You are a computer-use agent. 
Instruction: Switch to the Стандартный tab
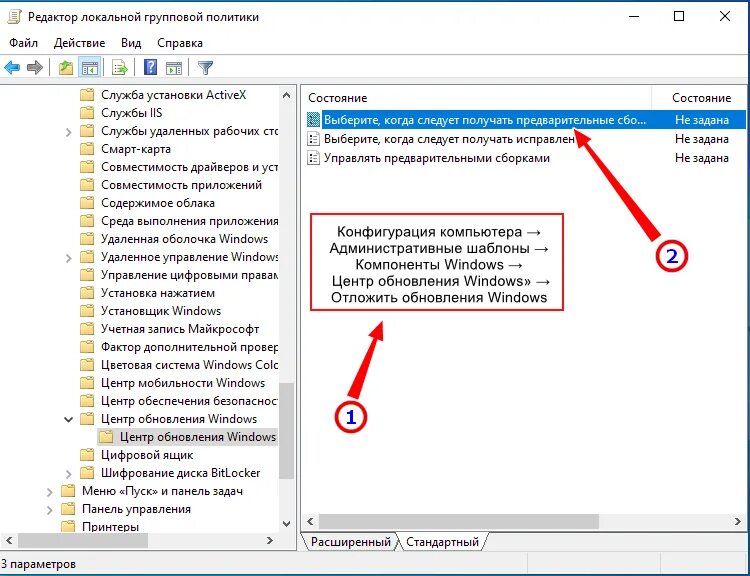point(442,542)
